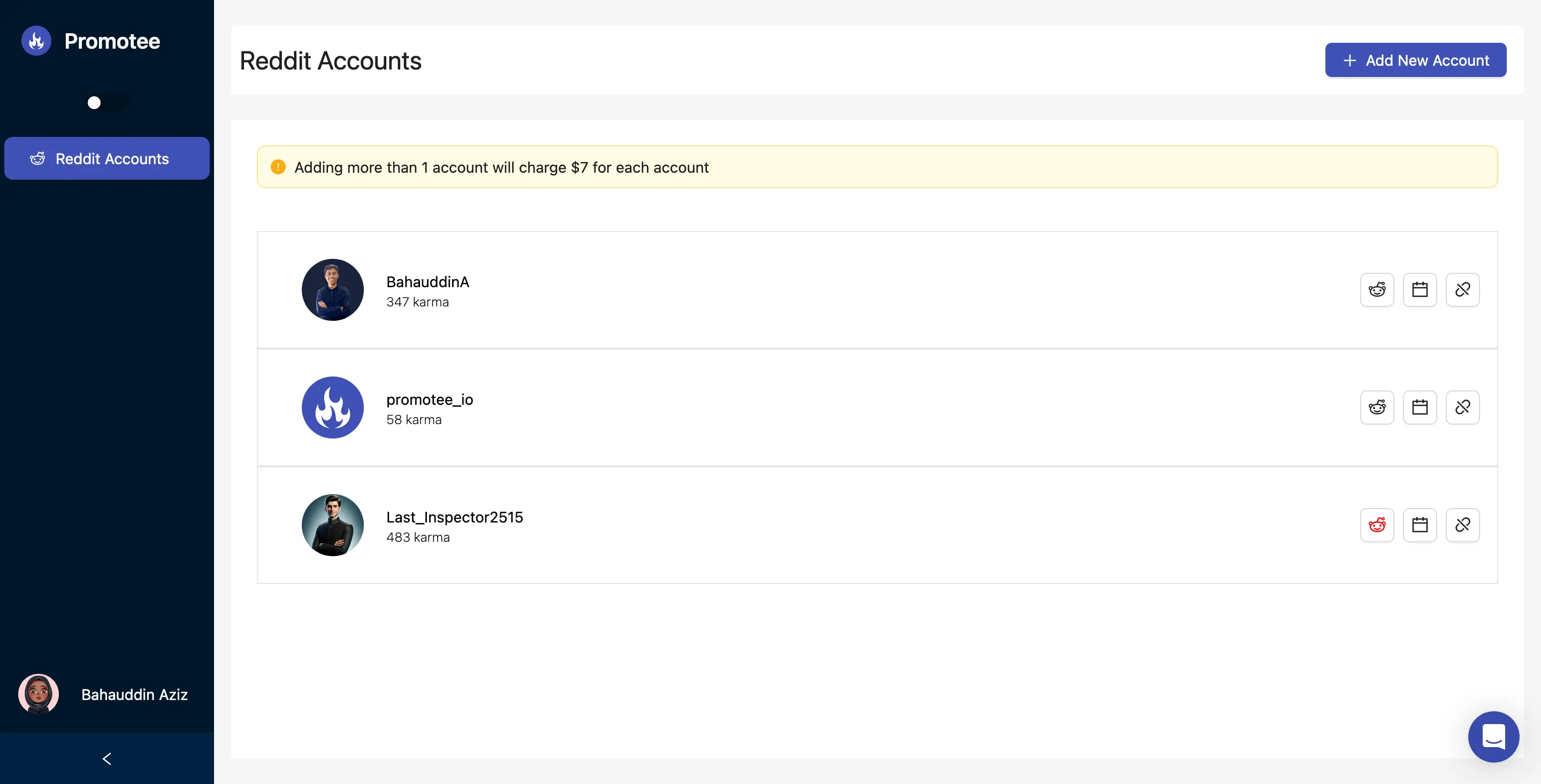Viewport: 1541px width, 784px height.
Task: Open Reddit profile icon for promotee_io
Action: (1377, 408)
